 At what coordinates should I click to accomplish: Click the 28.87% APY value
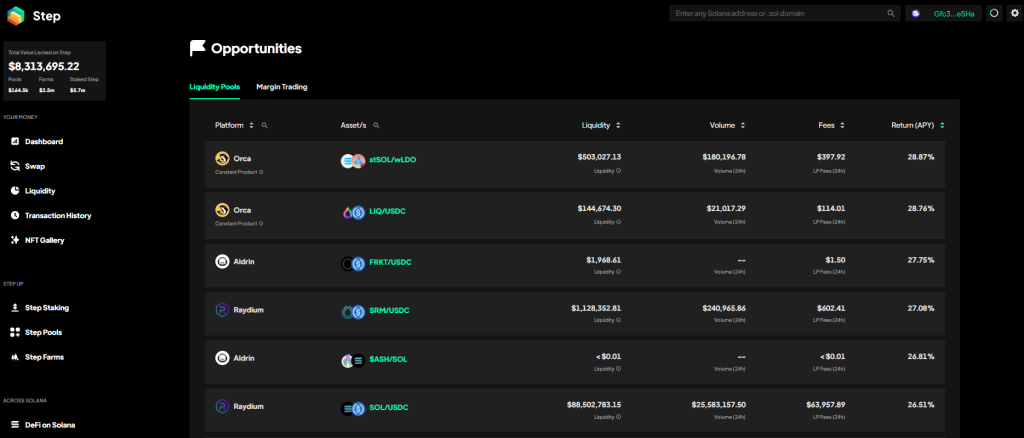921,157
